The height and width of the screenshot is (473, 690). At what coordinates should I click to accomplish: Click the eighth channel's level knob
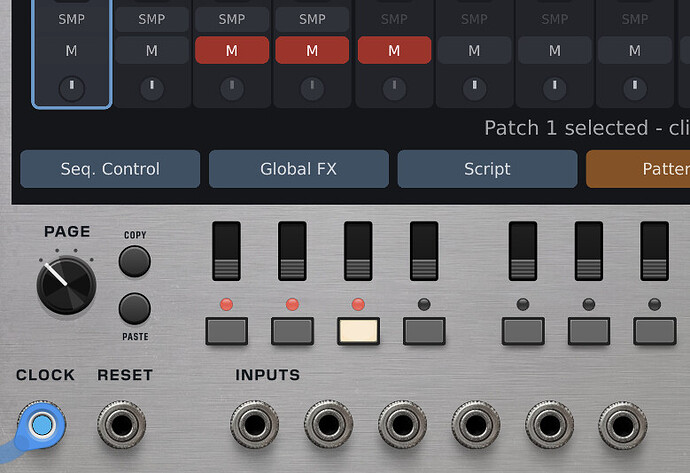pyautogui.click(x=635, y=88)
